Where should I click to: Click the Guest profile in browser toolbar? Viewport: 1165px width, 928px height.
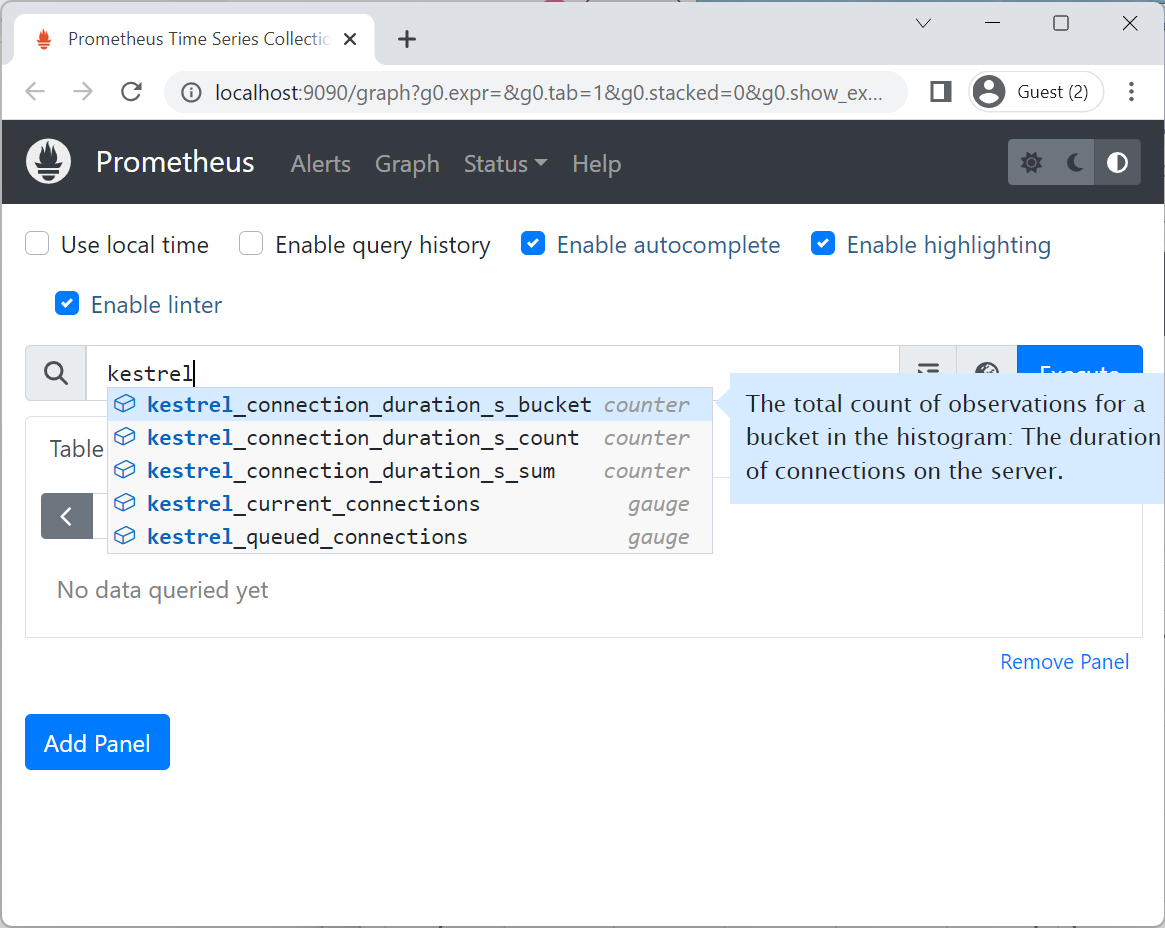1035,91
